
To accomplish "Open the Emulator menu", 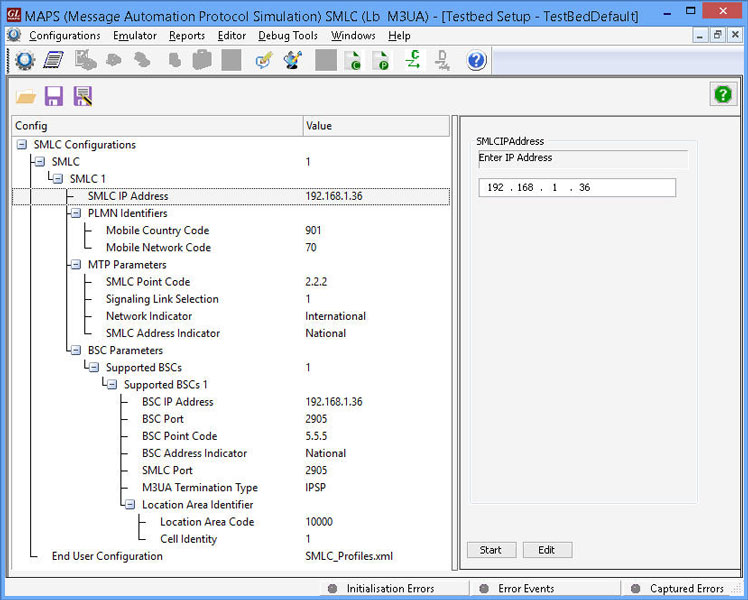I will click(135, 36).
